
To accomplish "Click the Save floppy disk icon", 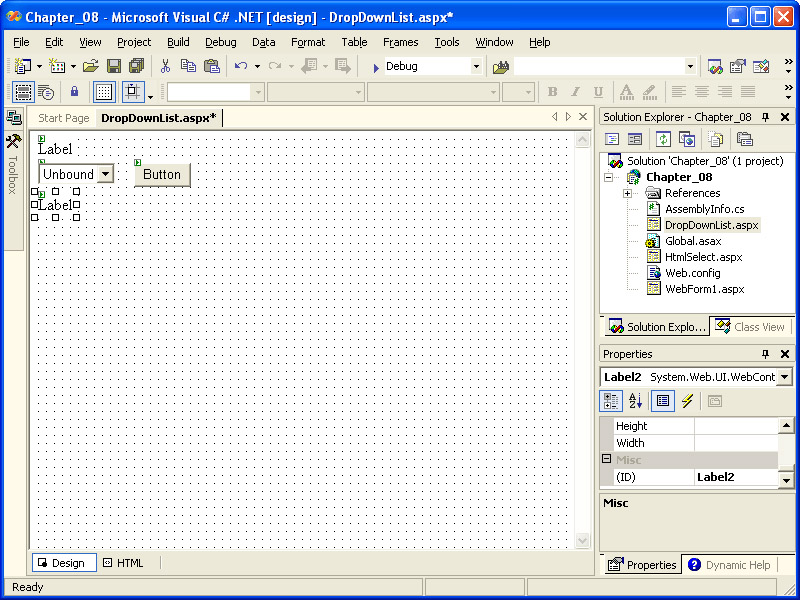I will coord(113,66).
